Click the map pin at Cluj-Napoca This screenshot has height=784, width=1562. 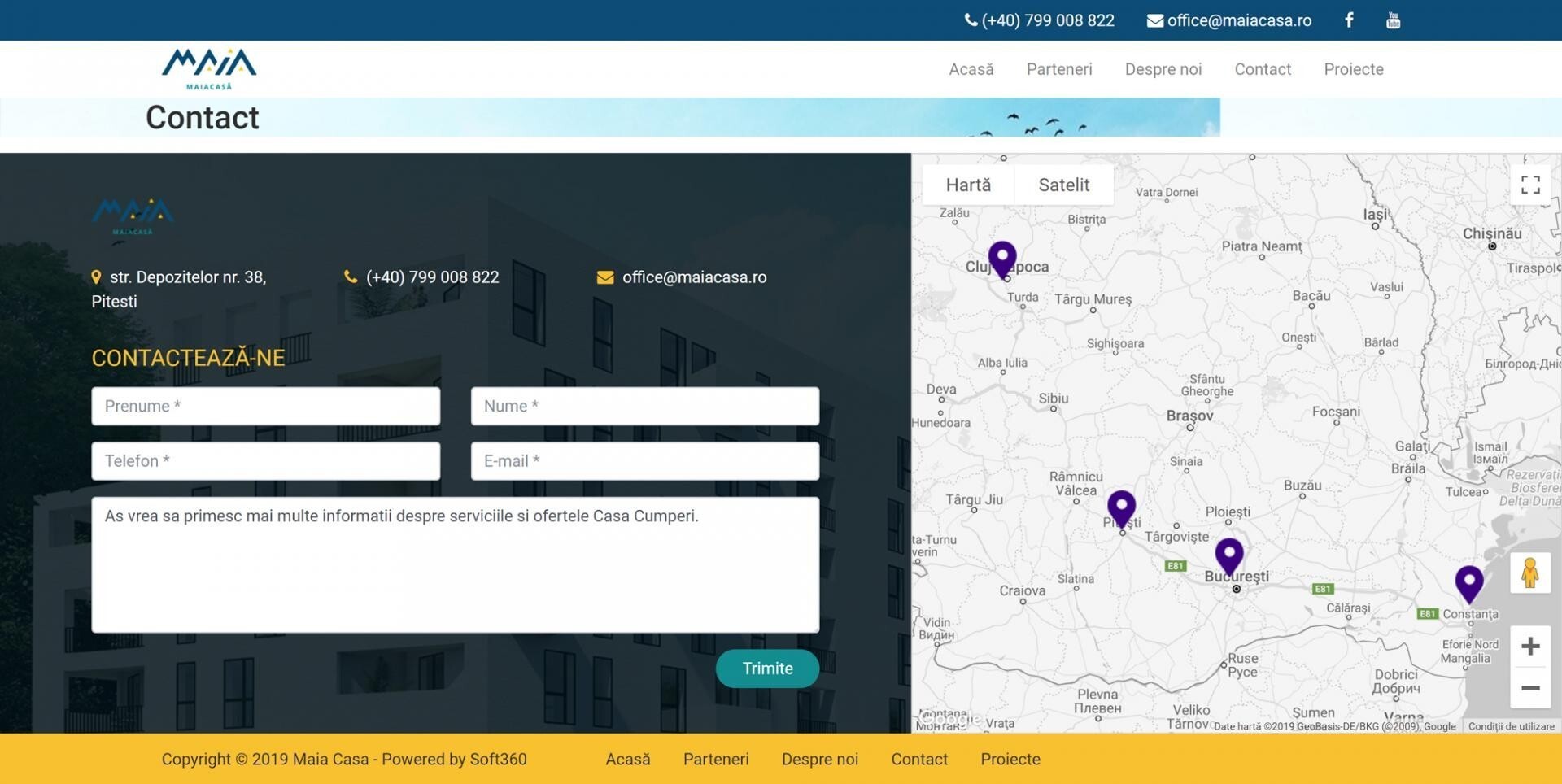click(x=1002, y=258)
